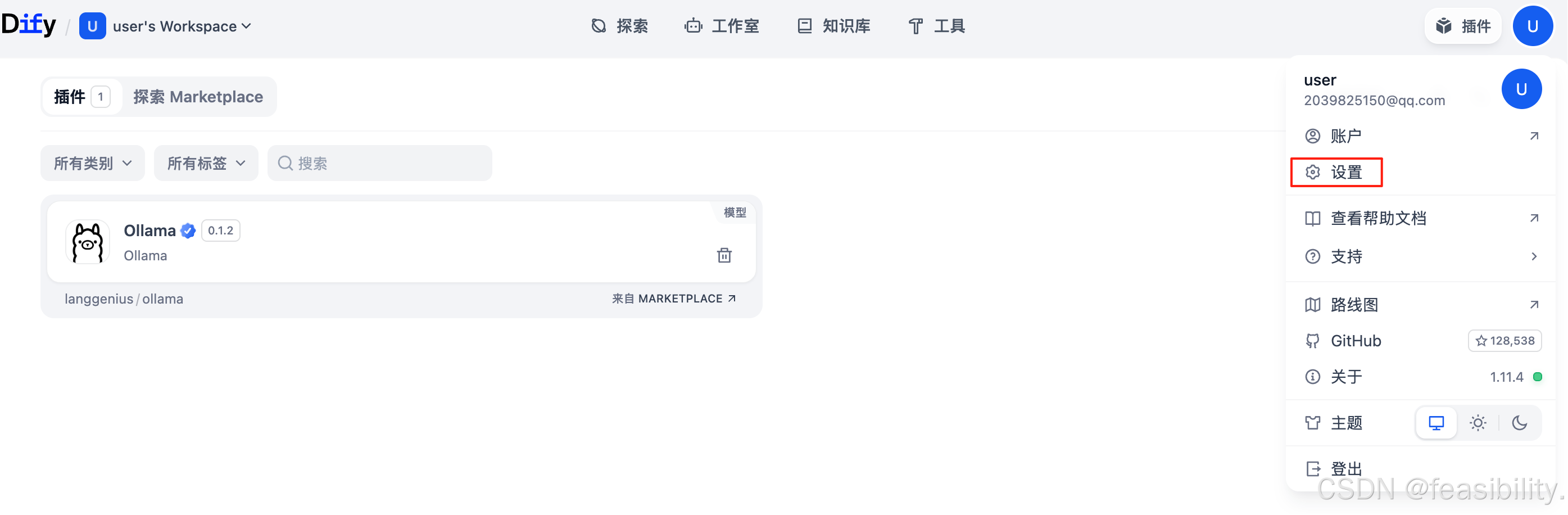
Task: Click the 支持 question mark icon
Action: point(1312,256)
